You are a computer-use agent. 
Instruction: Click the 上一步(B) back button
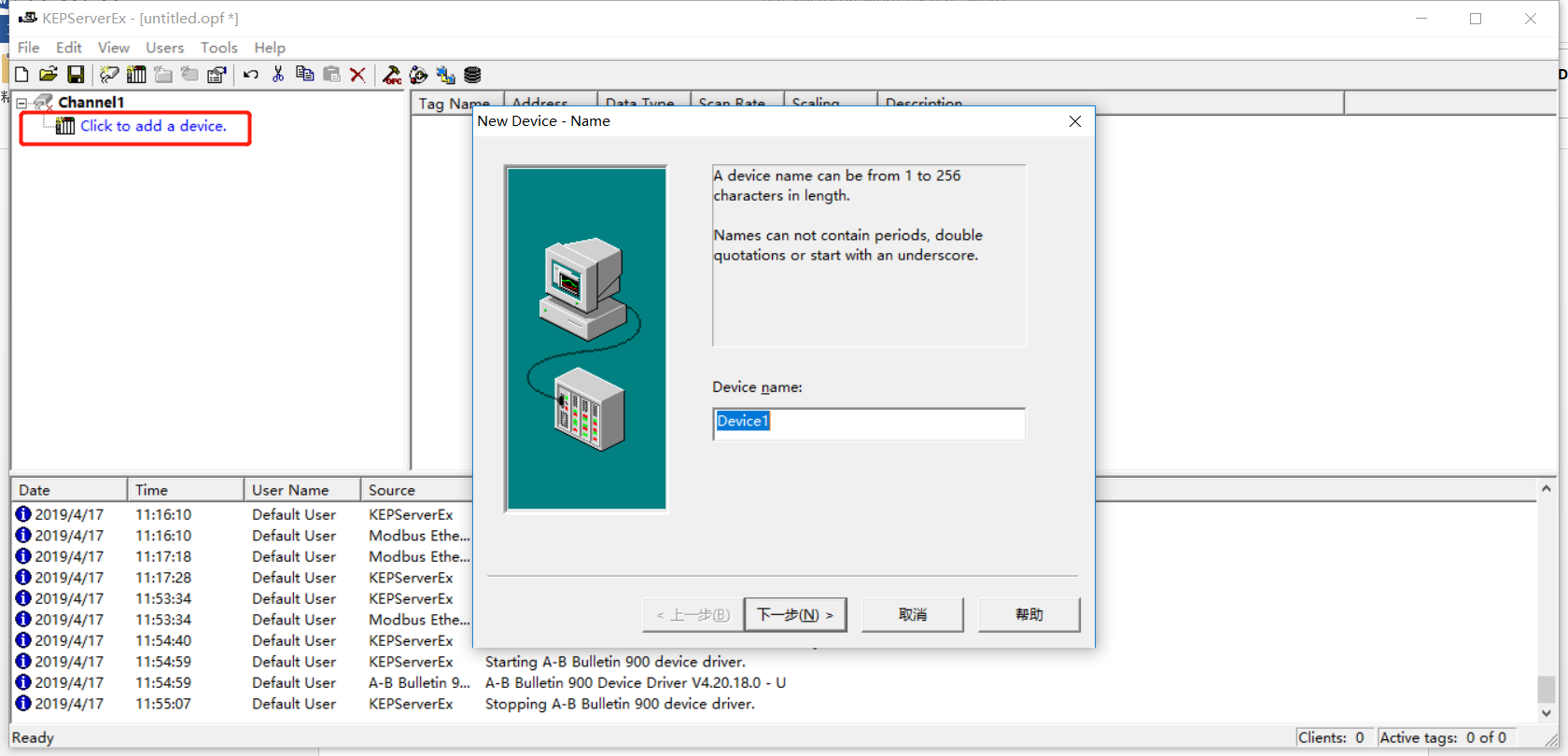[693, 614]
